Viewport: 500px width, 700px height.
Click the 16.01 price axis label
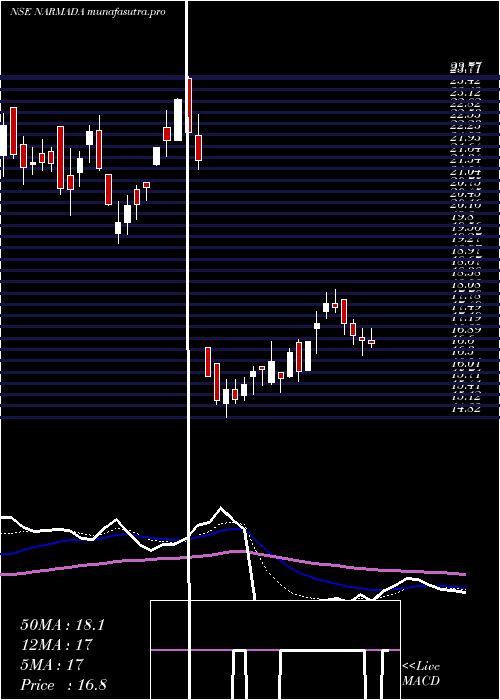(466, 365)
